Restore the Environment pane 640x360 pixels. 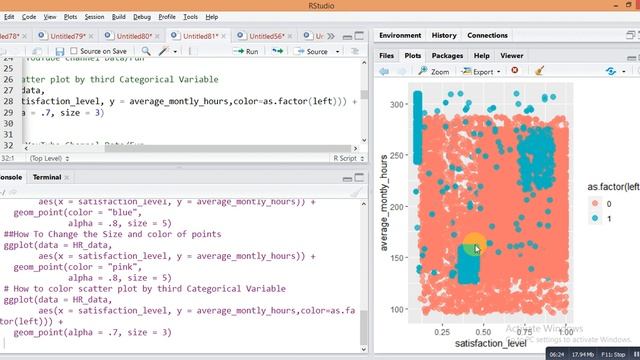click(x=631, y=36)
